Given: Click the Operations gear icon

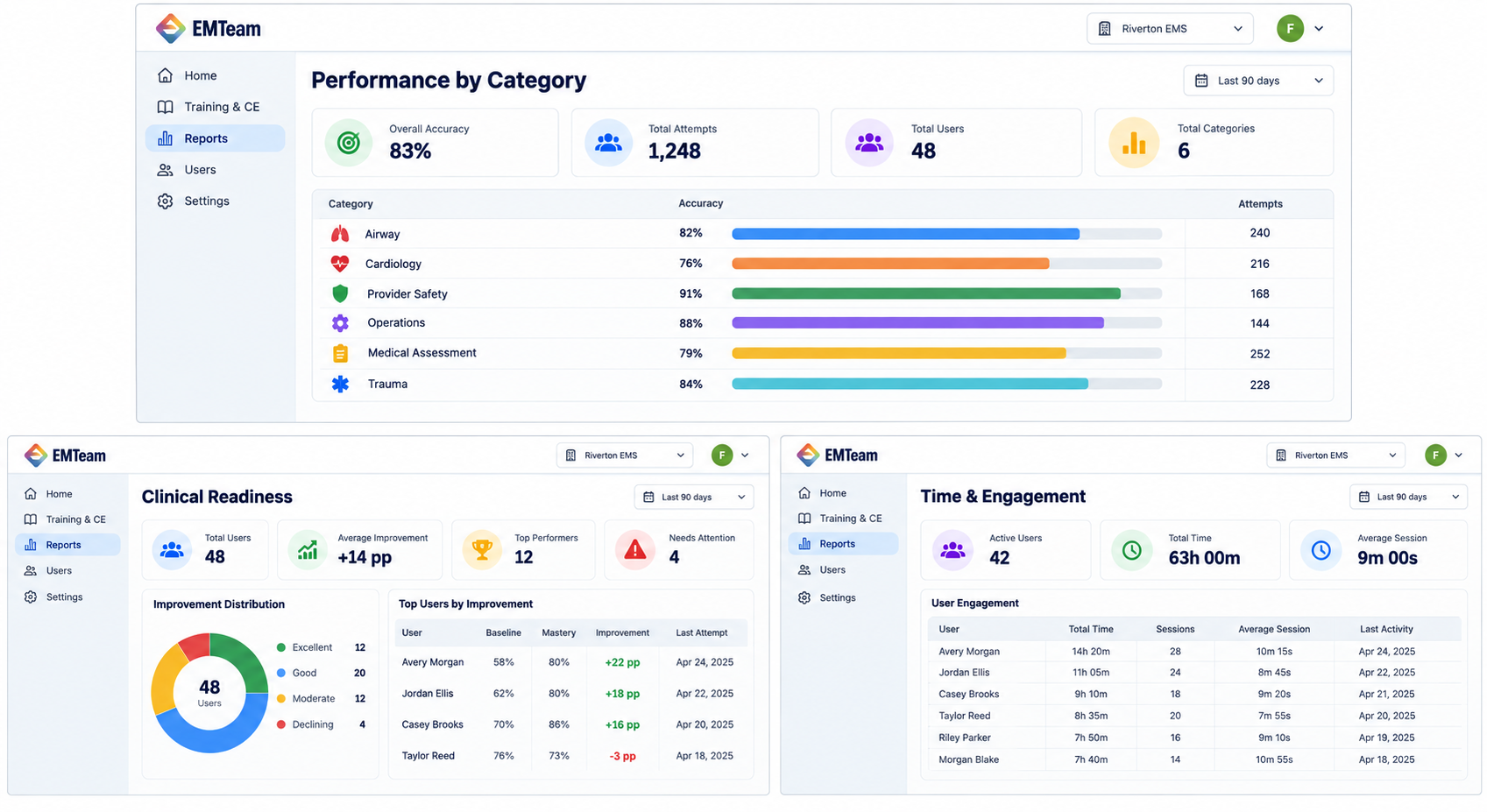Looking at the screenshot, I should click(x=340, y=323).
